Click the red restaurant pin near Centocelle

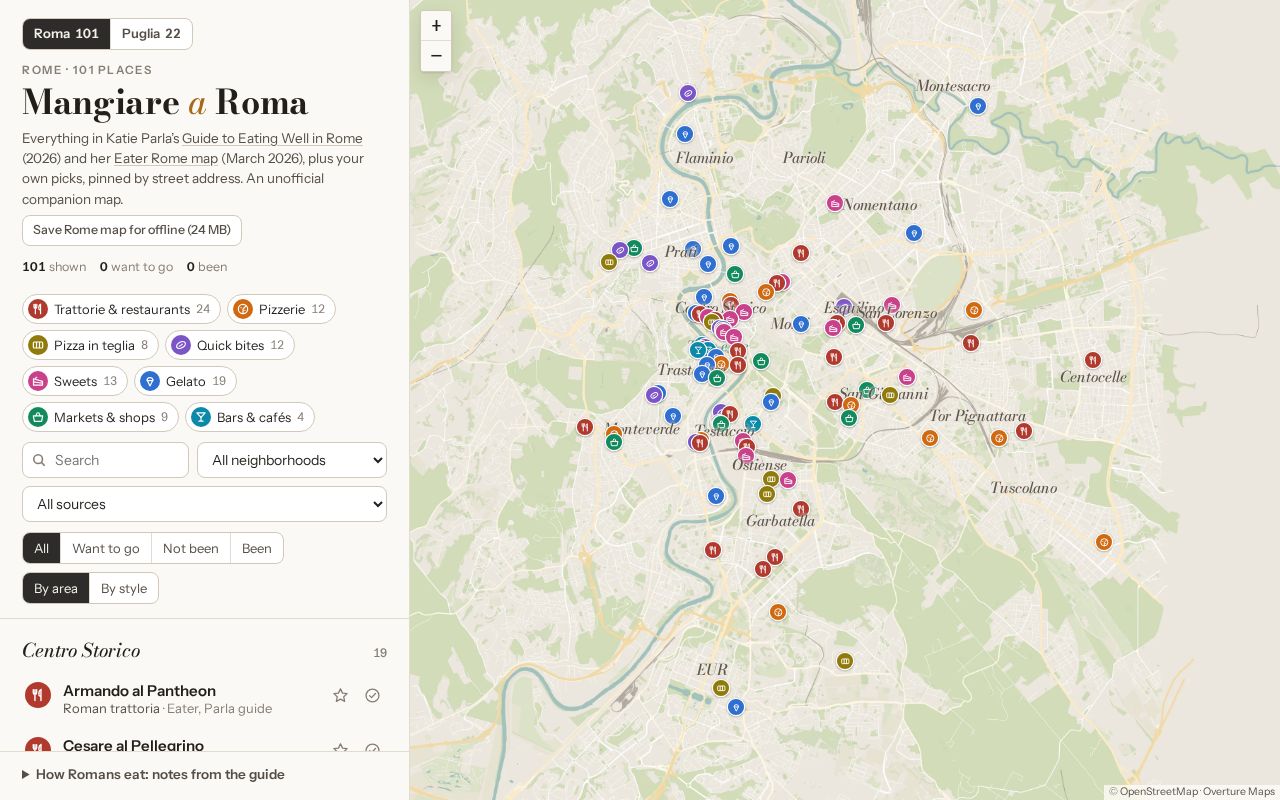coord(1093,360)
